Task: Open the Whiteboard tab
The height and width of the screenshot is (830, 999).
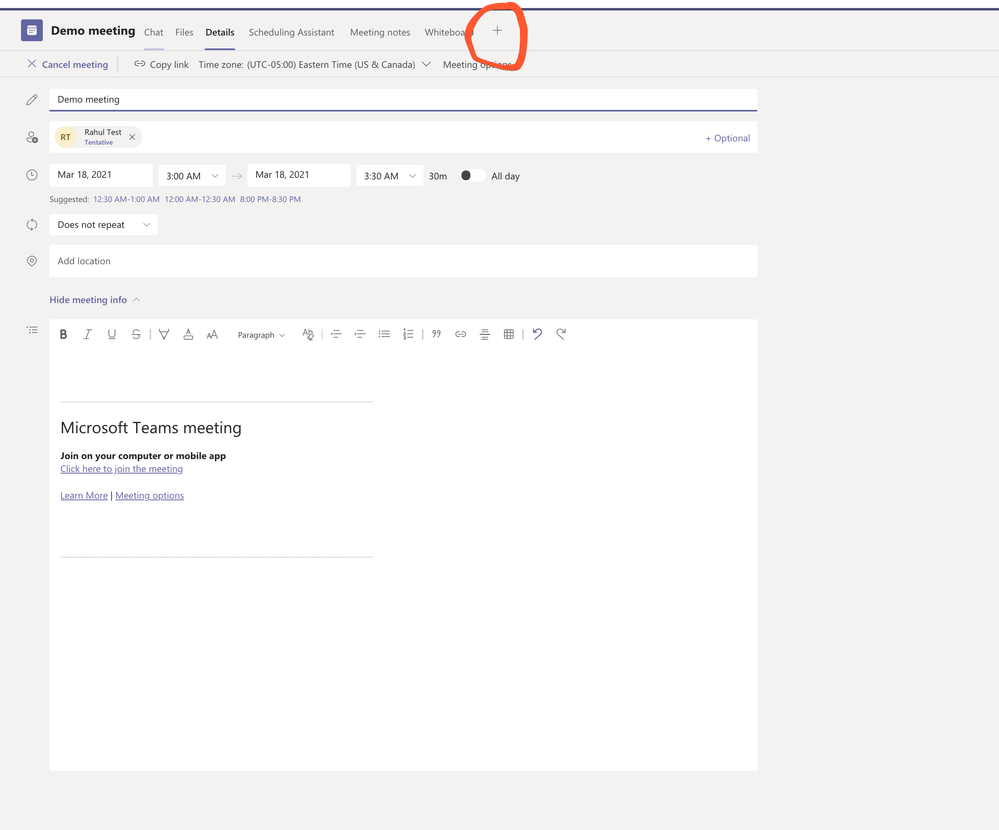Action: [449, 32]
